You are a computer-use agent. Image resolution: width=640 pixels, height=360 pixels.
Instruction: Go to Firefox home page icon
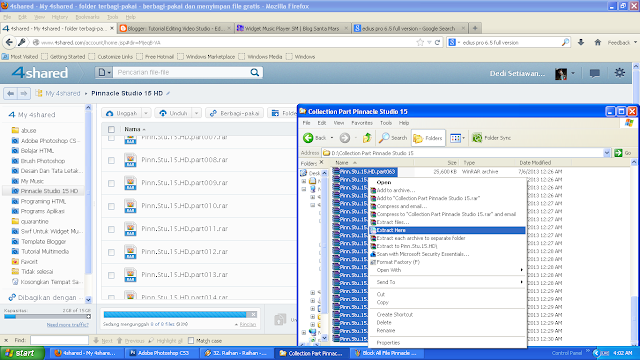pos(598,42)
